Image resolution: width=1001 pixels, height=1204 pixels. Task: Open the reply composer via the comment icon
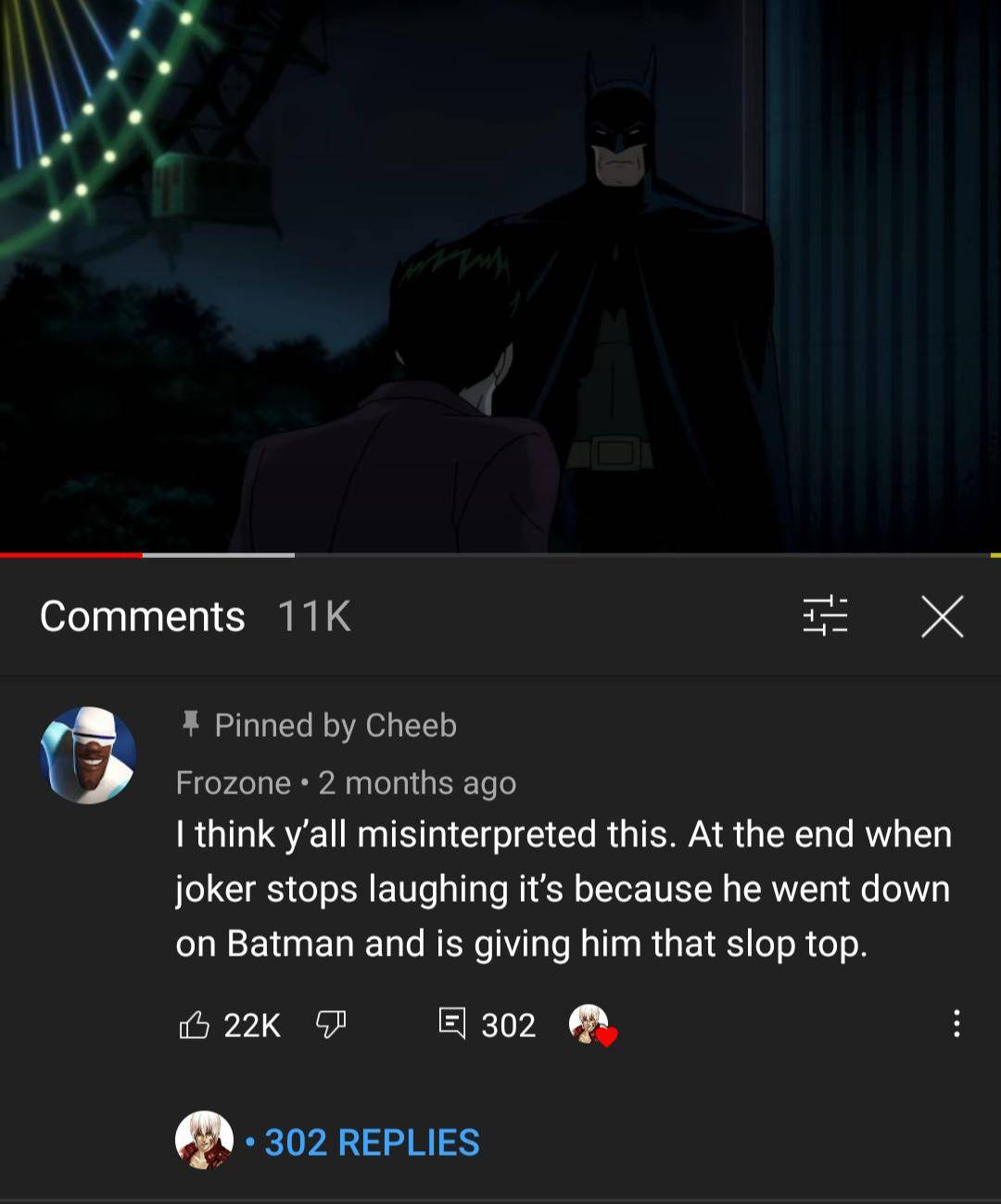coord(453,1024)
